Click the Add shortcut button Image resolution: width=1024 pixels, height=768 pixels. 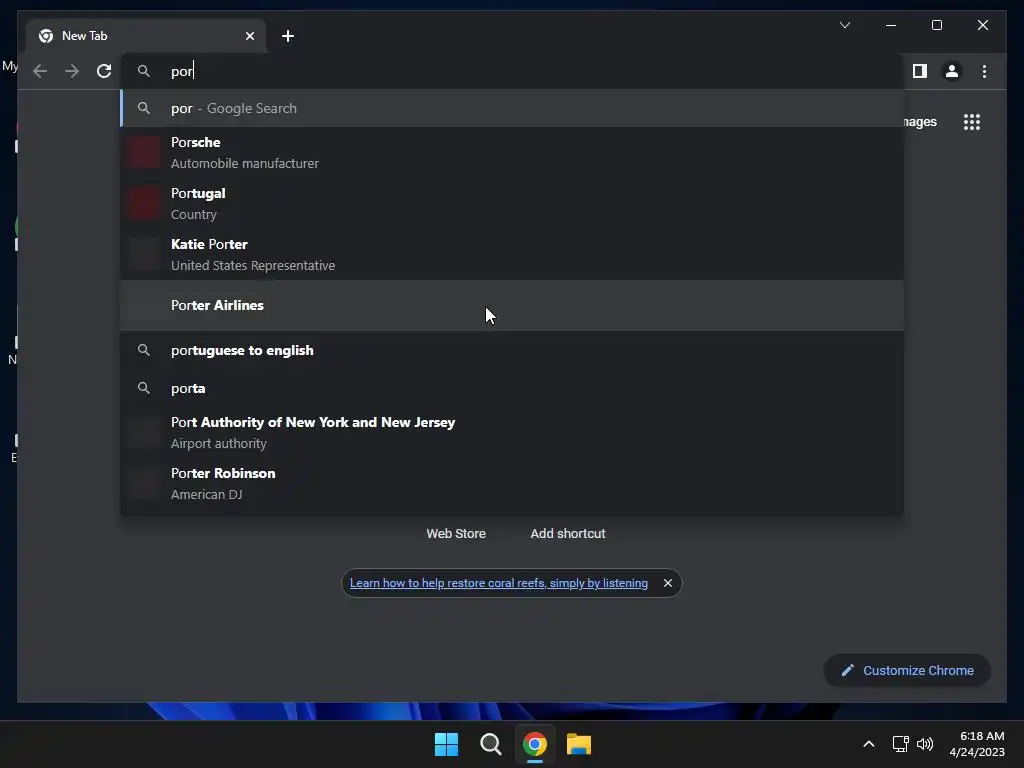pos(568,534)
